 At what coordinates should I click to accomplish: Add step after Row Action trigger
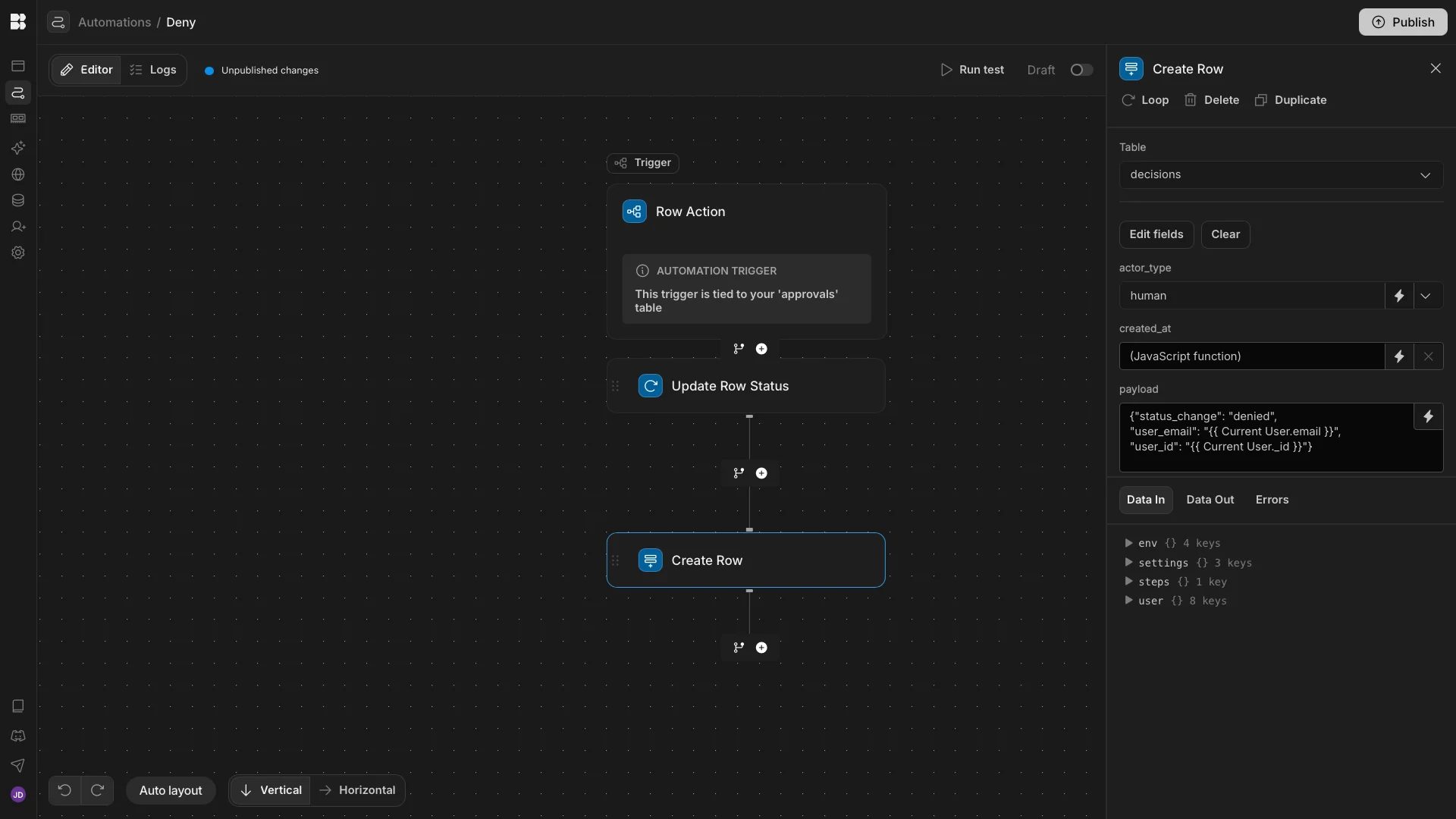[x=761, y=349]
